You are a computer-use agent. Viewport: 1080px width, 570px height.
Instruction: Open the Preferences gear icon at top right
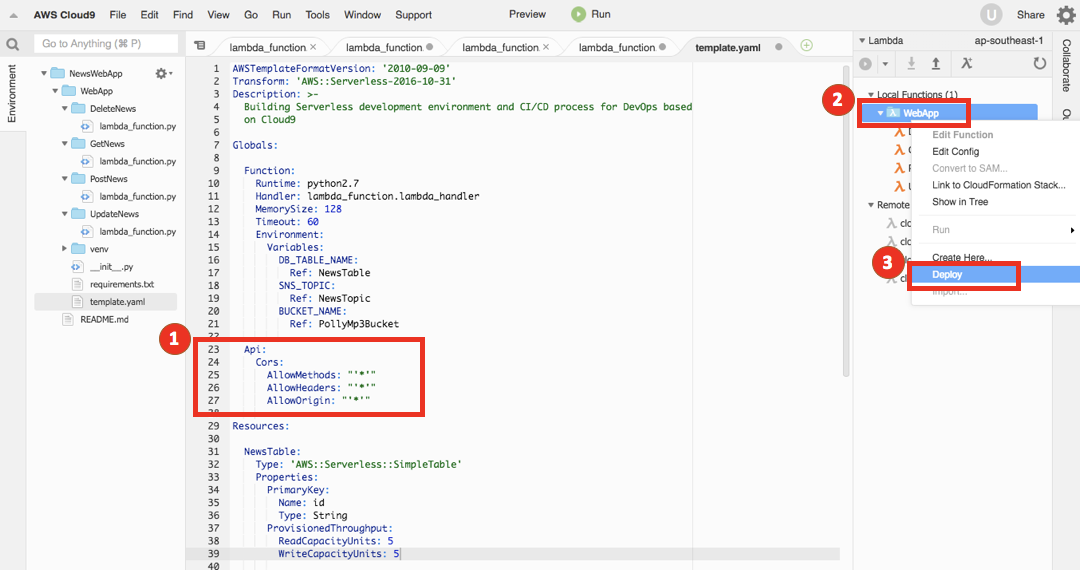click(x=1066, y=14)
